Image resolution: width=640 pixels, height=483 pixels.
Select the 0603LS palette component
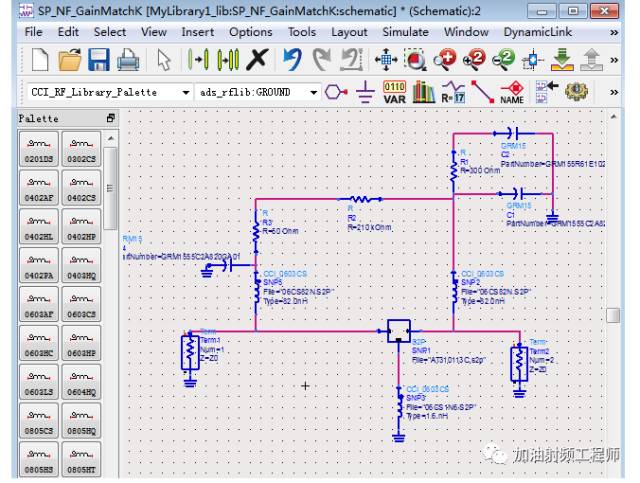39,382
